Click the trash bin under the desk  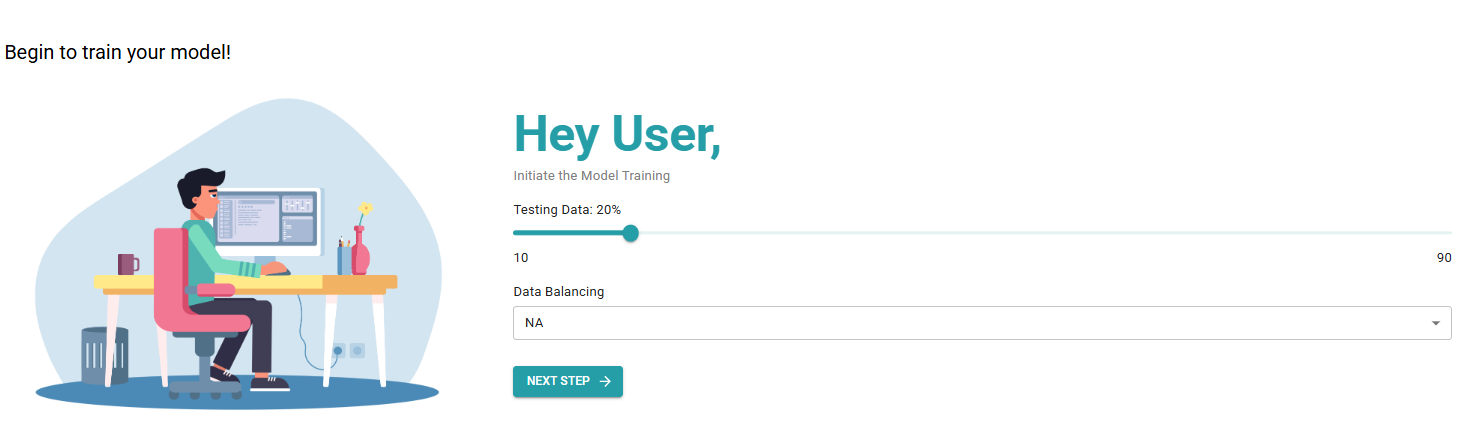[104, 356]
